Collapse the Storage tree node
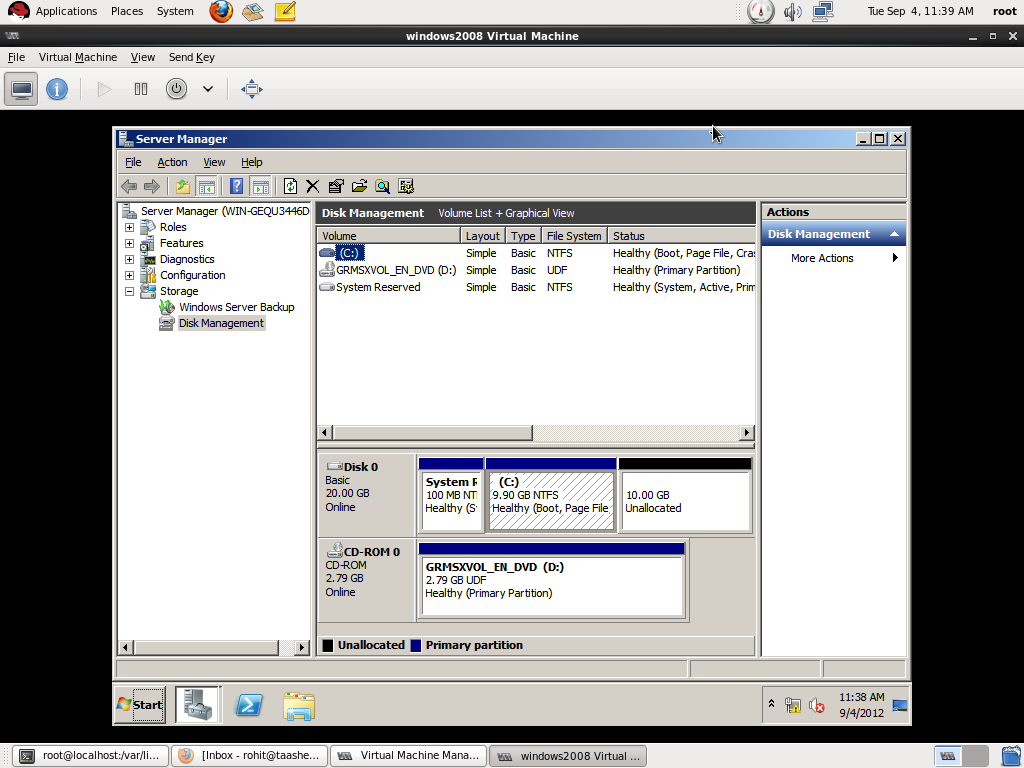Image resolution: width=1024 pixels, height=768 pixels. [129, 291]
